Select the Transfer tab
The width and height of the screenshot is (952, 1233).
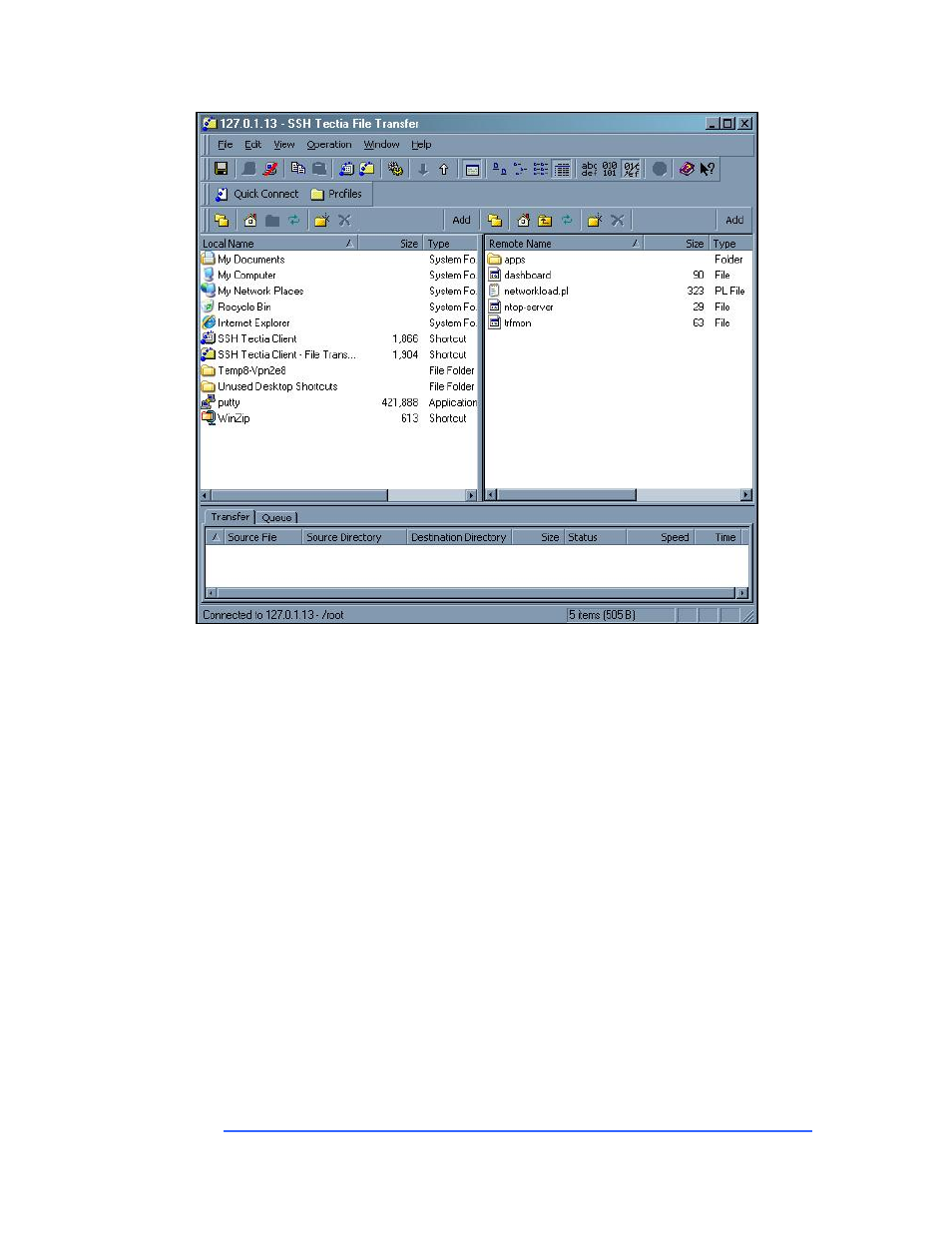pos(231,517)
